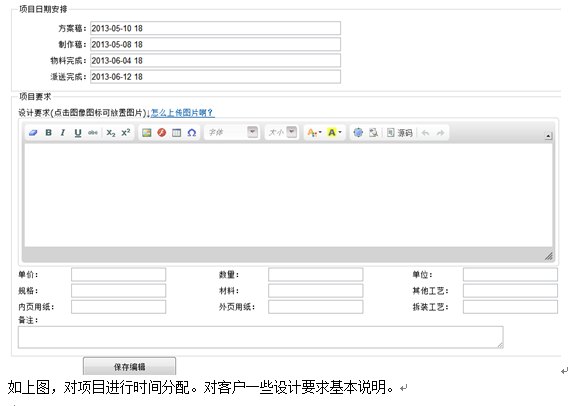The image size is (583, 406).
Task: Insert a Flash object
Action: coord(161,132)
